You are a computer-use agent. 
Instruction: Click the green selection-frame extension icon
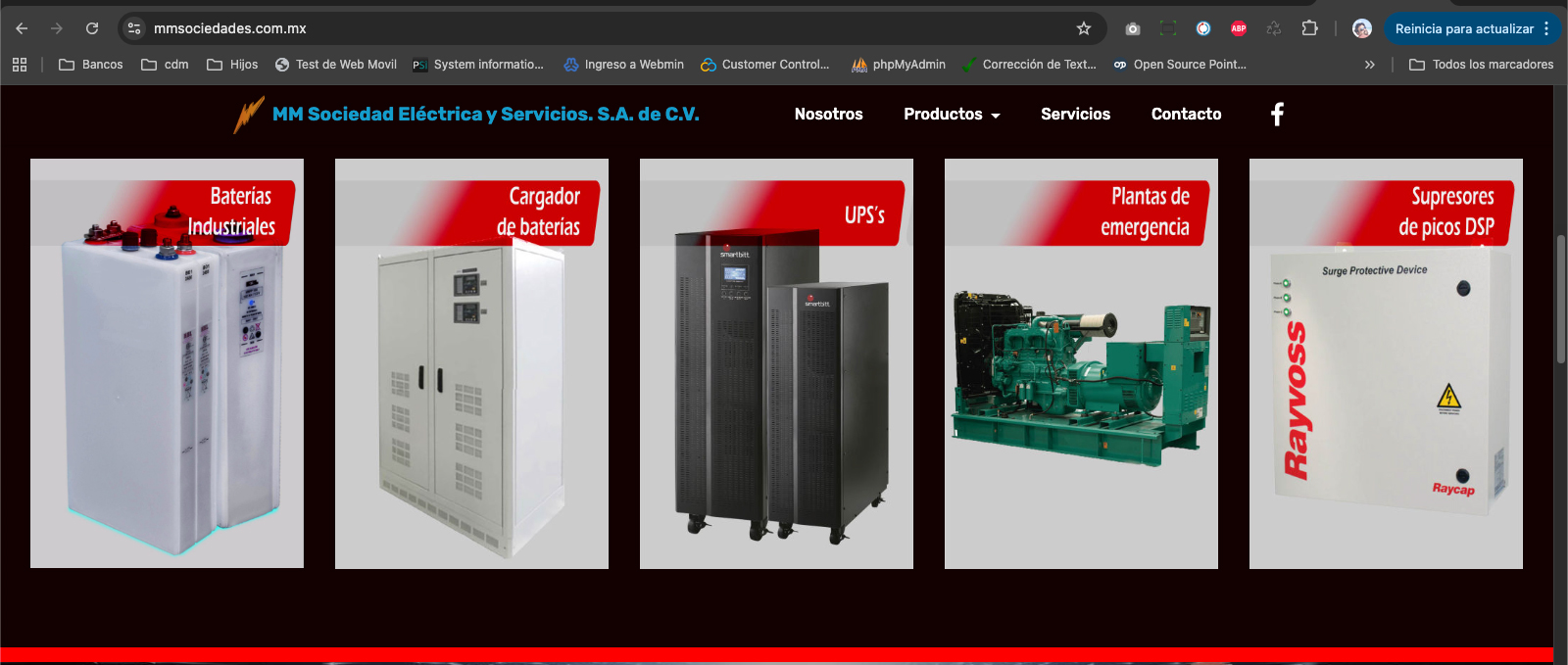click(x=1168, y=28)
